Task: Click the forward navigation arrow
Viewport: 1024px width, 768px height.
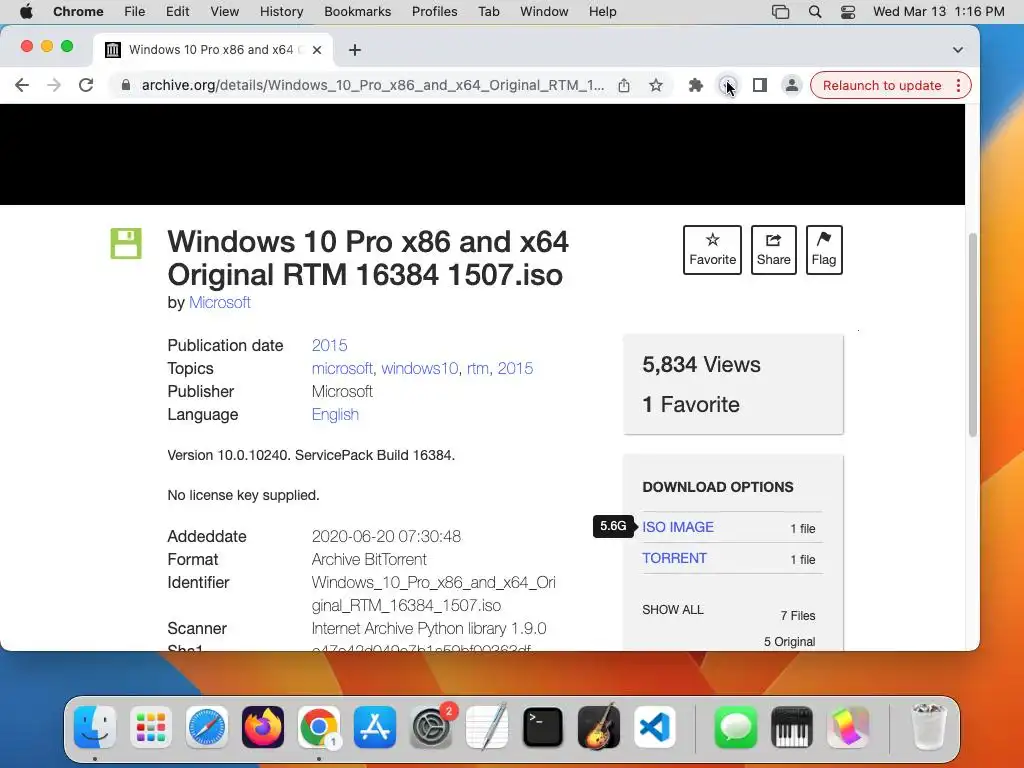Action: pyautogui.click(x=54, y=86)
